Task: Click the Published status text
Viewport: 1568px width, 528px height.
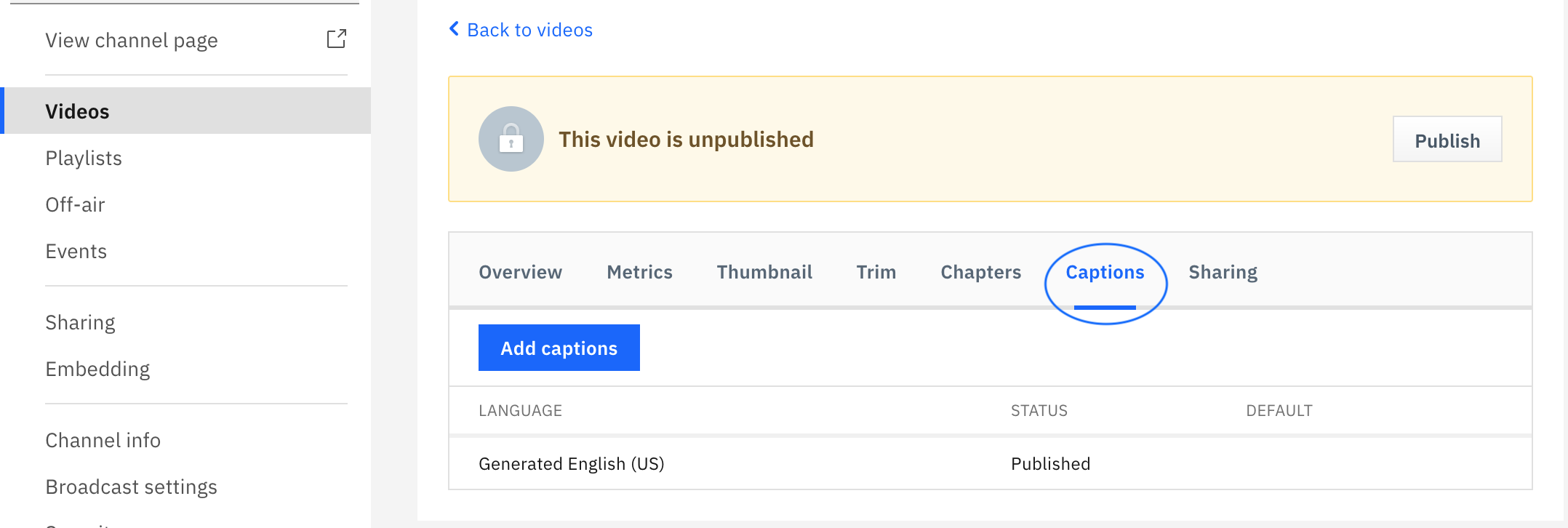Action: (1050, 463)
